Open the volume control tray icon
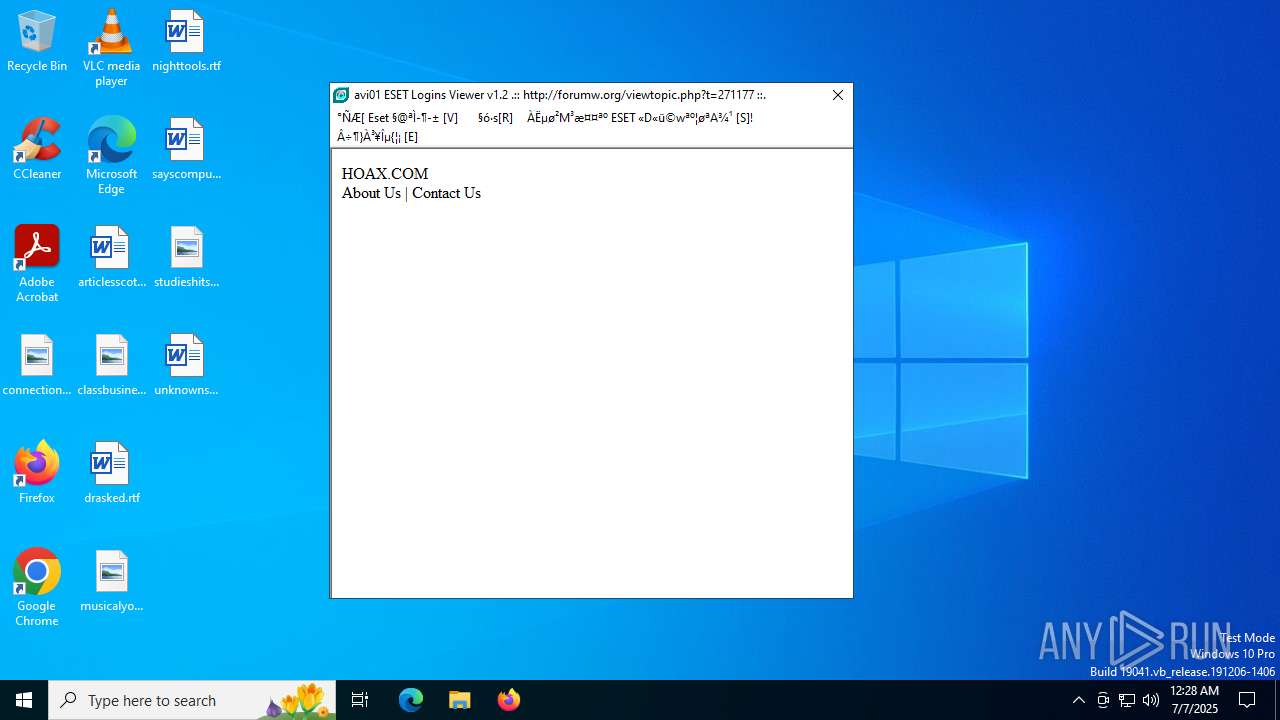The image size is (1280, 720). click(1151, 700)
